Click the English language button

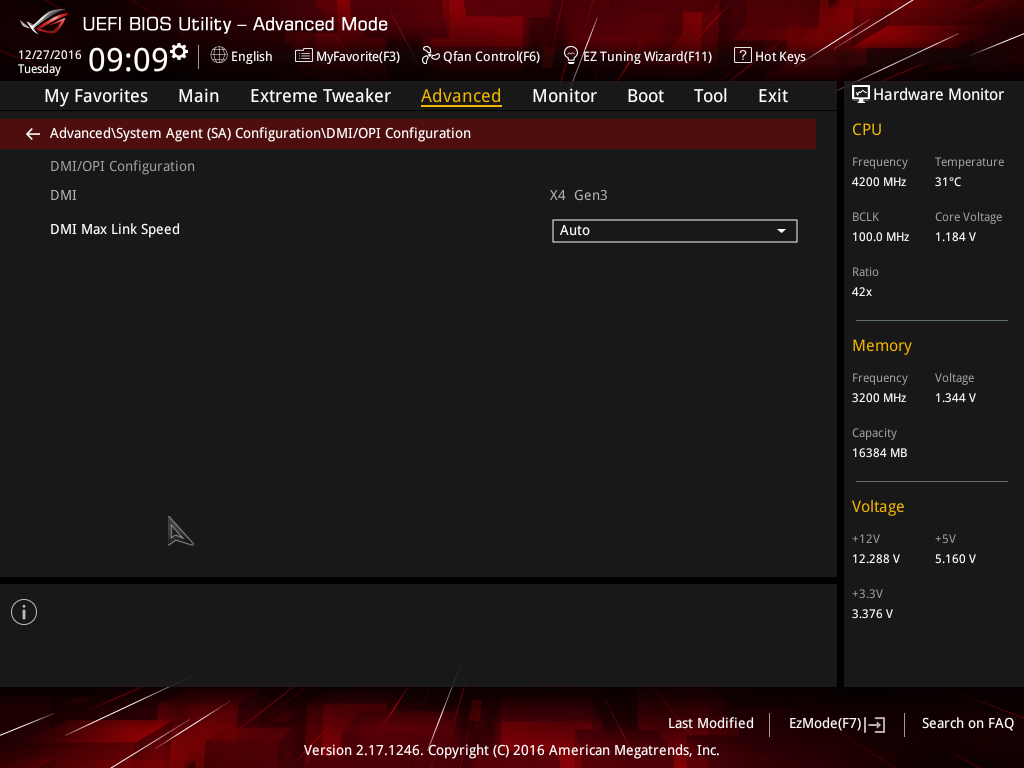click(251, 56)
